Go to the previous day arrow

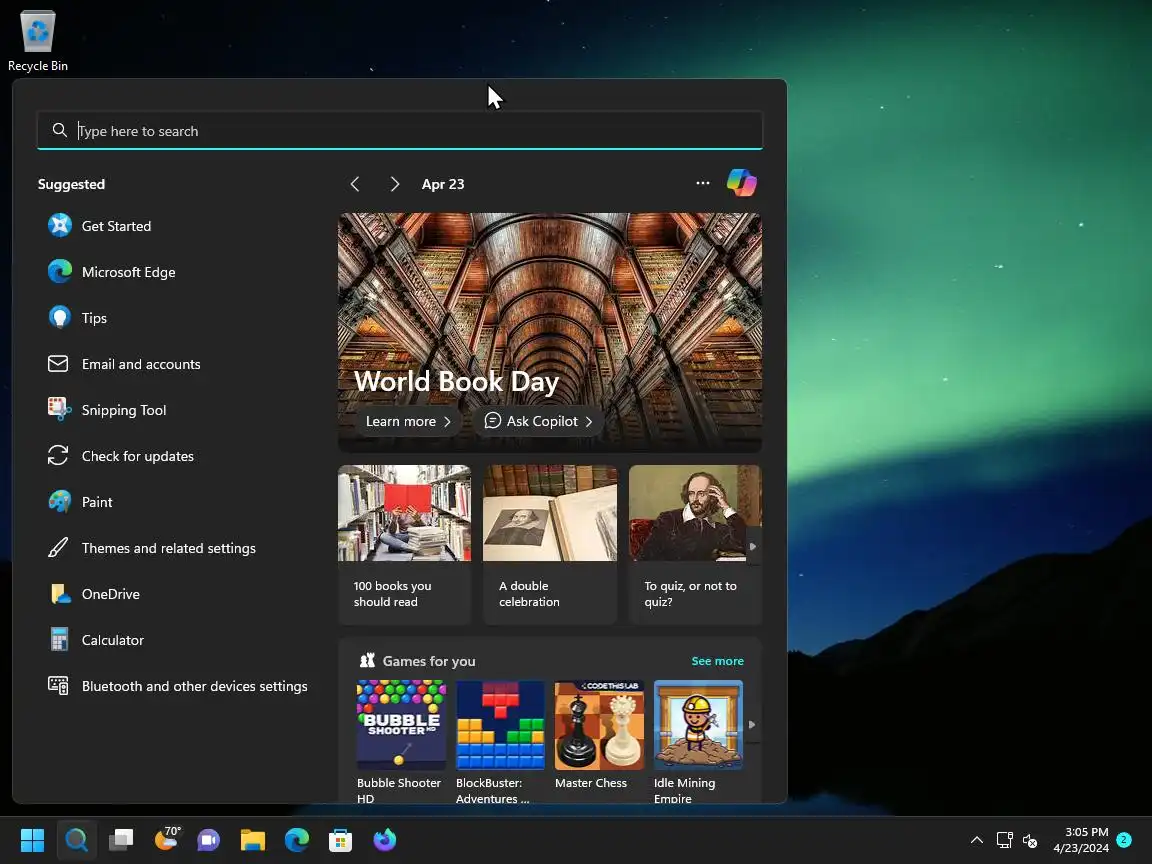pos(355,184)
